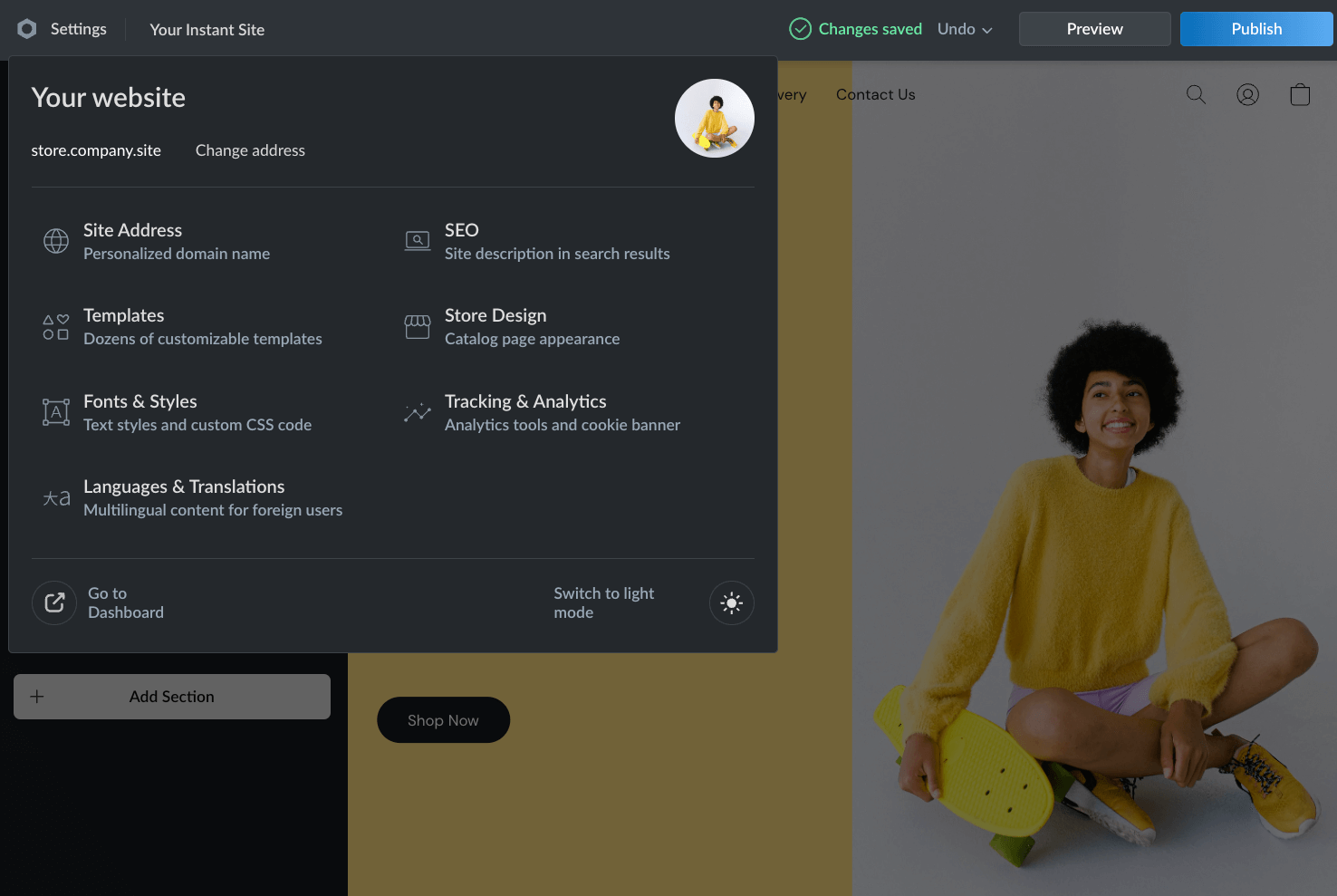
Task: Select the Fonts & Styles icon
Action: (55, 412)
